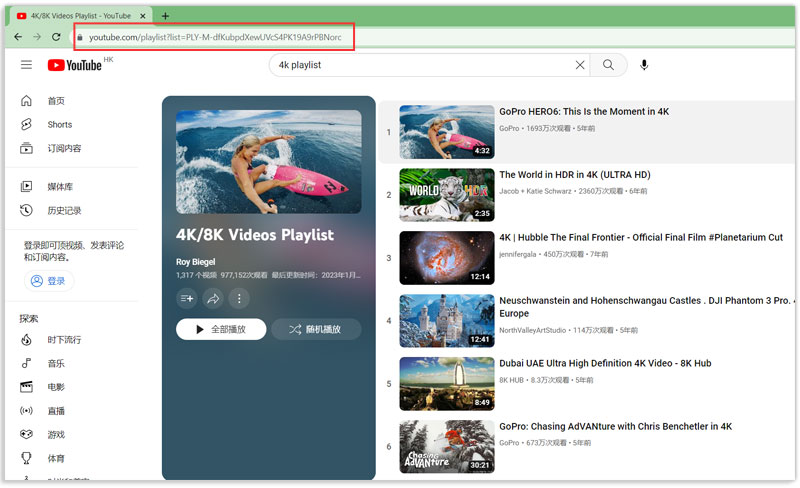Open Shorts in the sidebar

click(59, 125)
